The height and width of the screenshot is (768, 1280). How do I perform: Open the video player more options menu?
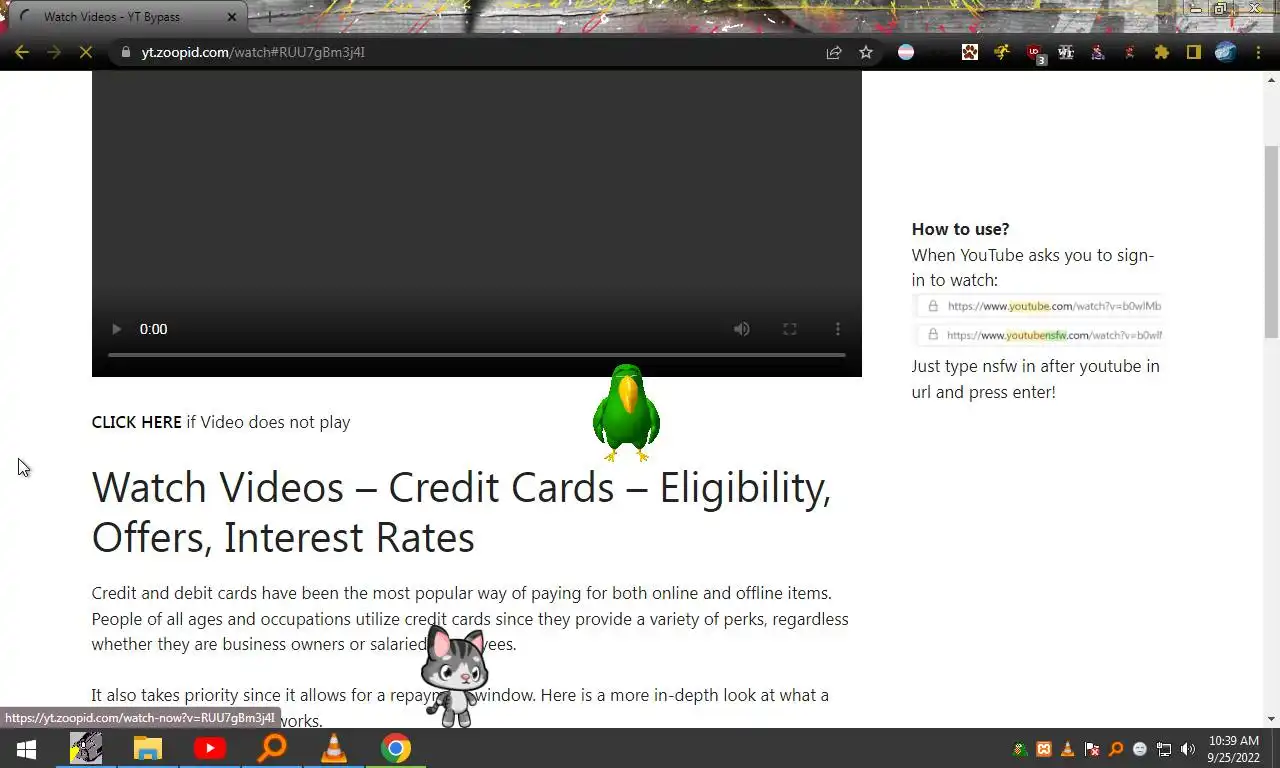838,329
